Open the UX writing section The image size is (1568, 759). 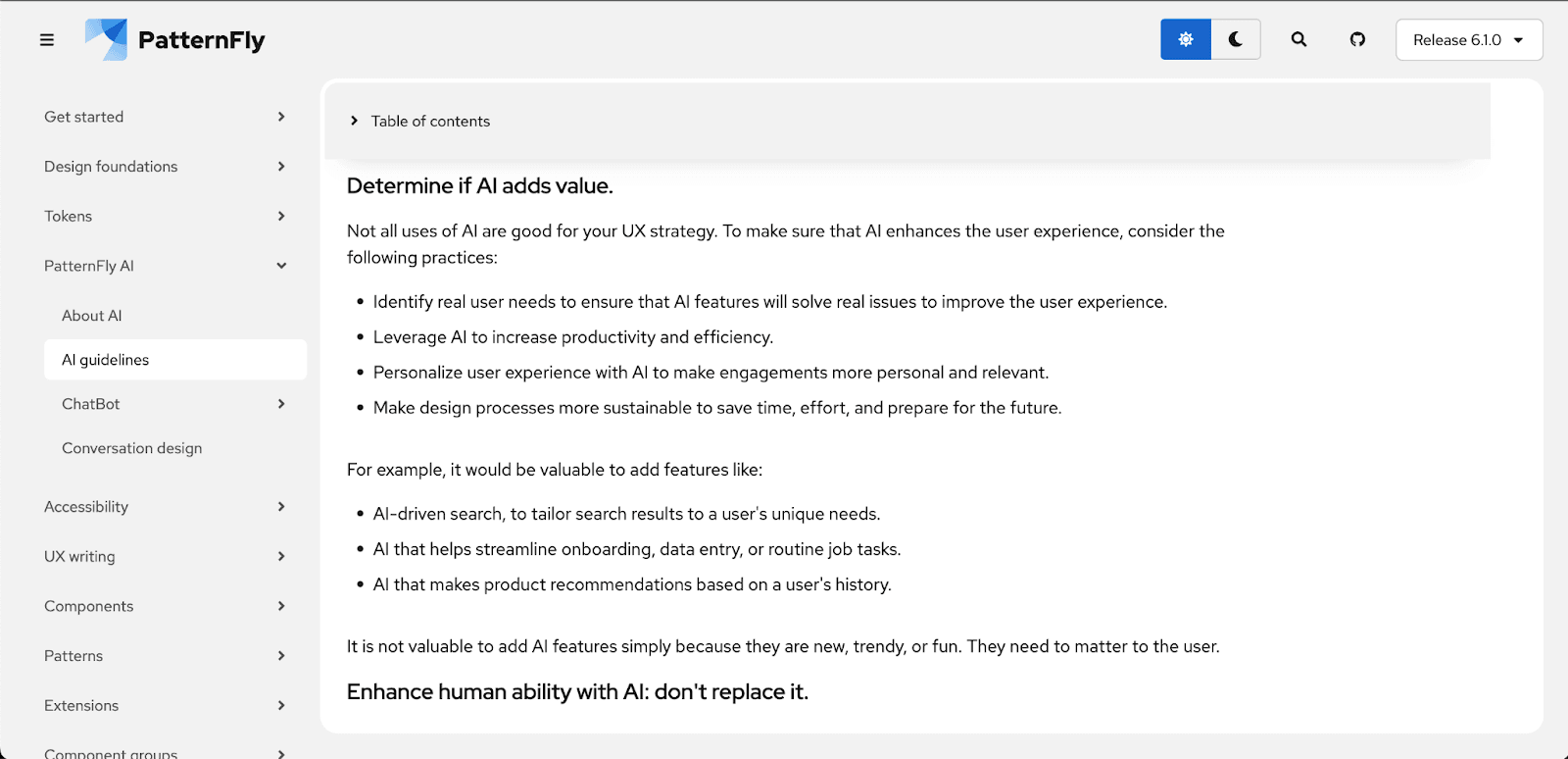coord(167,556)
